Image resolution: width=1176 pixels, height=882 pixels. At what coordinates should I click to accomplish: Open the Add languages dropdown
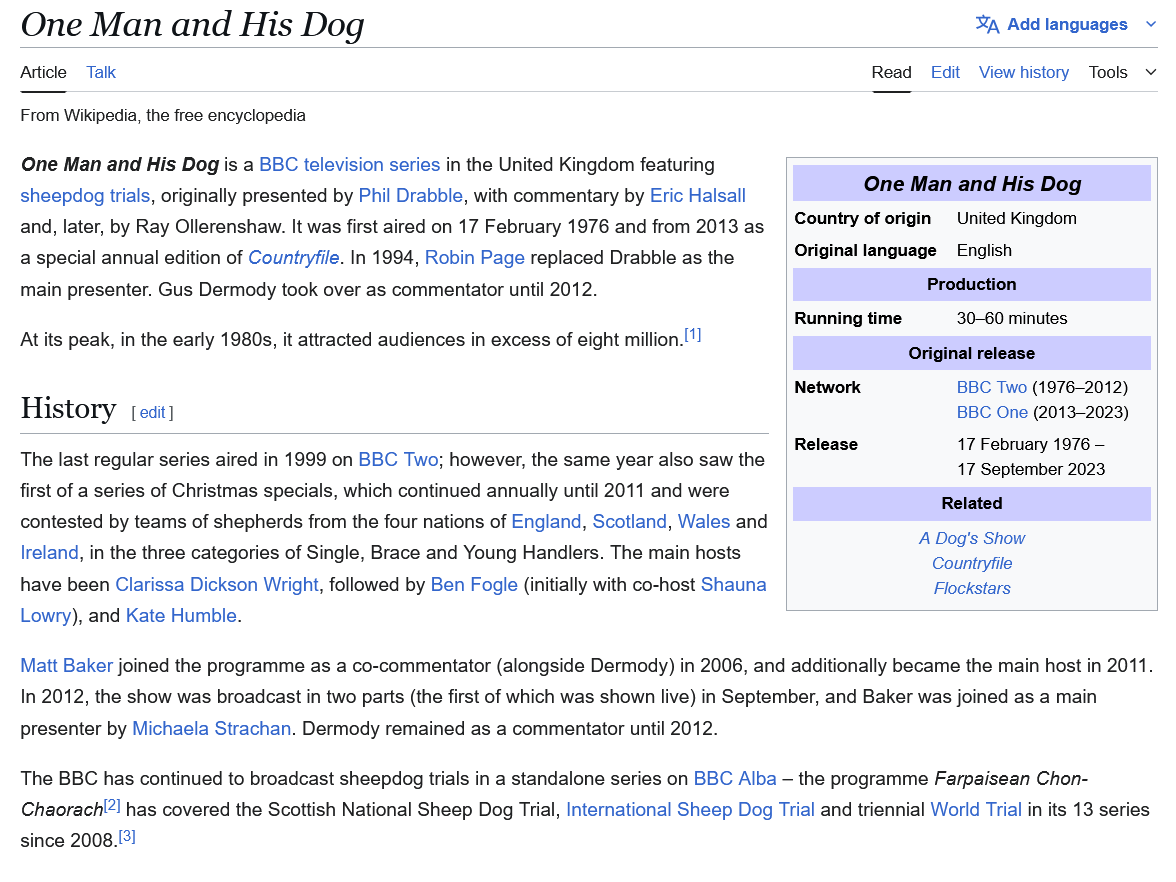click(x=1066, y=25)
